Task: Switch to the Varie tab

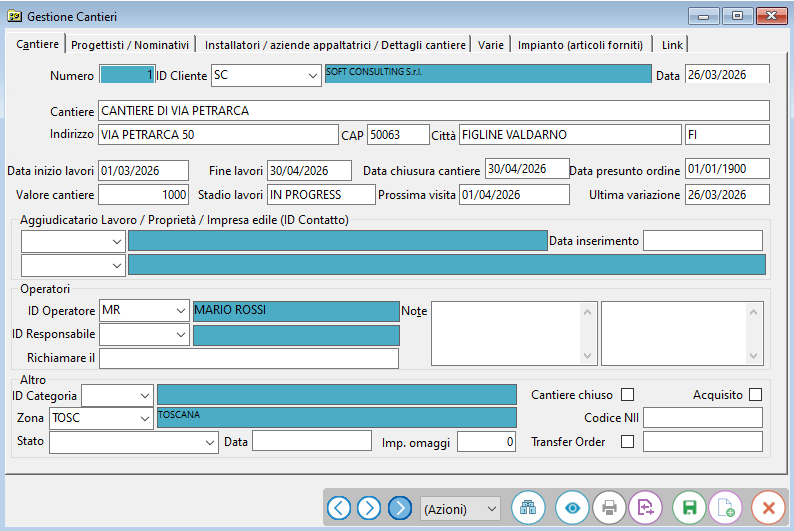Action: pos(491,45)
